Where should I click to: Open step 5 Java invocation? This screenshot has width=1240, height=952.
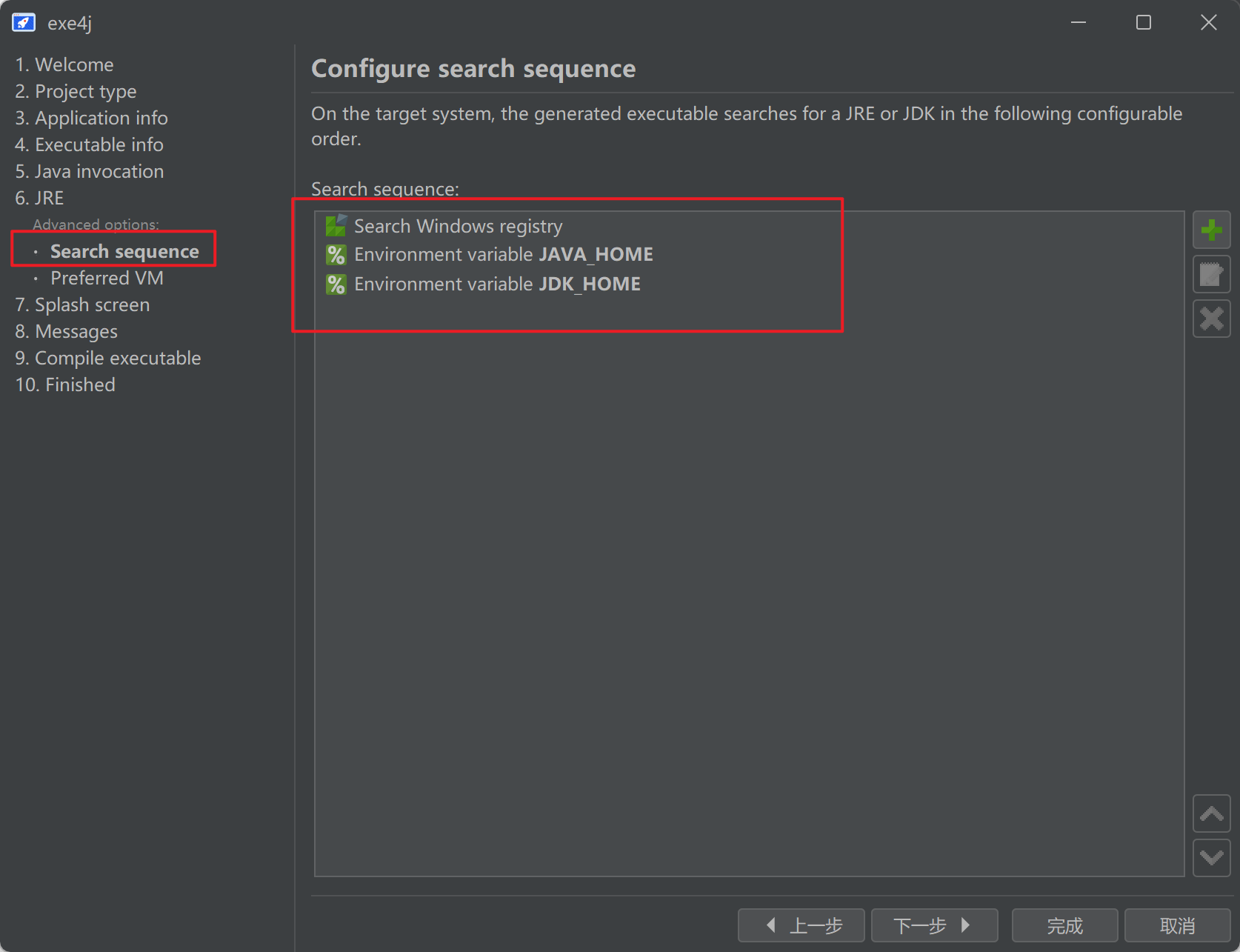coord(89,171)
